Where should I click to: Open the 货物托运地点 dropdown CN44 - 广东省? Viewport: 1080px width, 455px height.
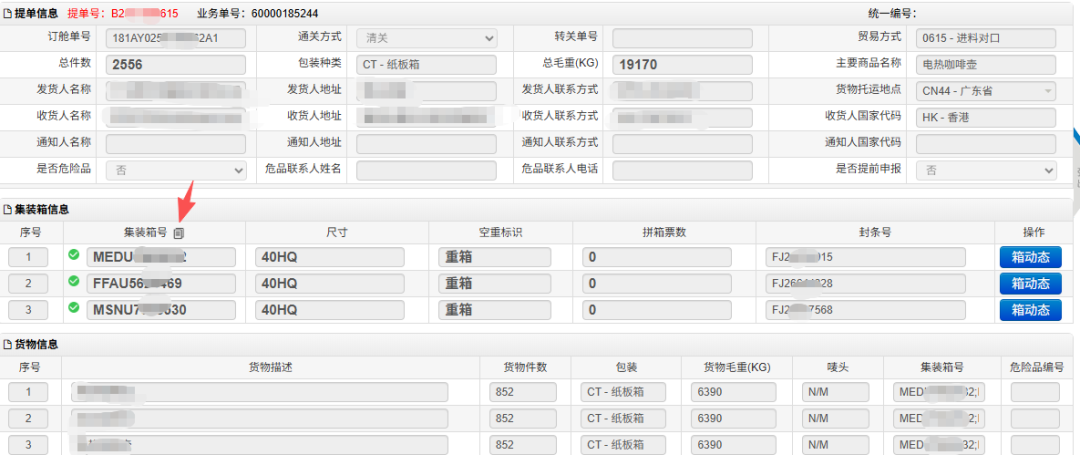pos(986,90)
